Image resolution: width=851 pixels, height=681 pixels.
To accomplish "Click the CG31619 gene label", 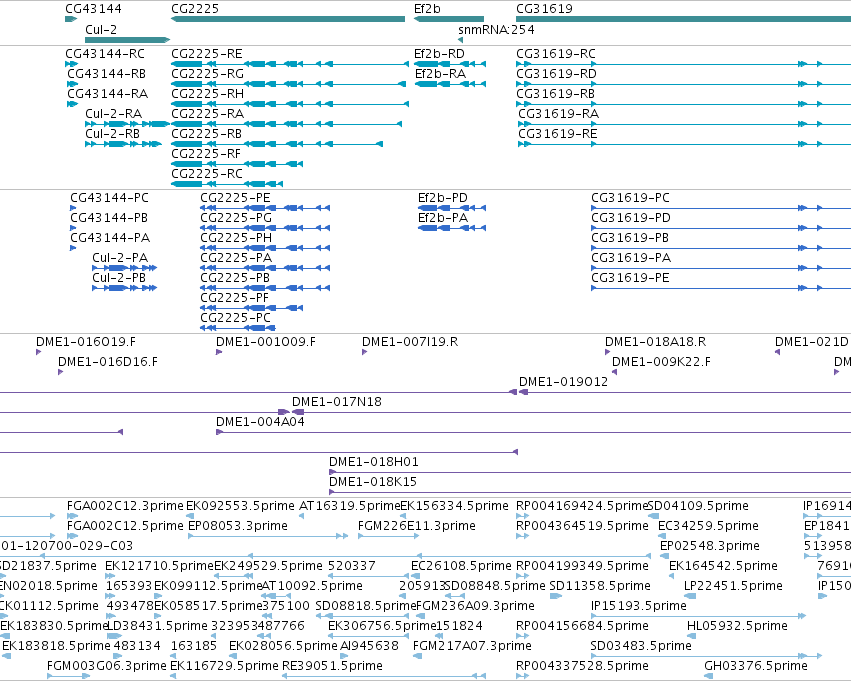I will click(544, 9).
